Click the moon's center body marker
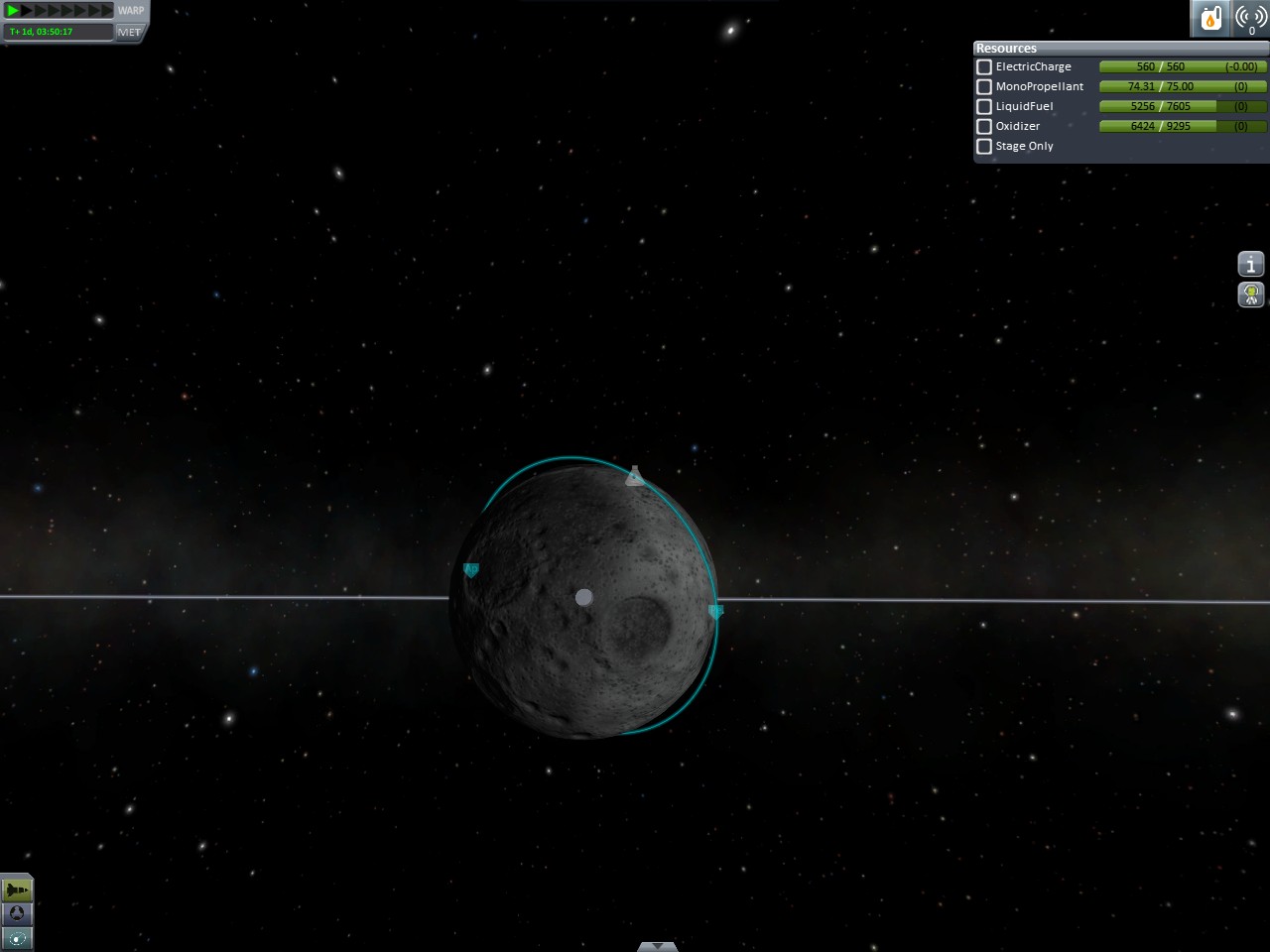The width and height of the screenshot is (1270, 952). (584, 597)
